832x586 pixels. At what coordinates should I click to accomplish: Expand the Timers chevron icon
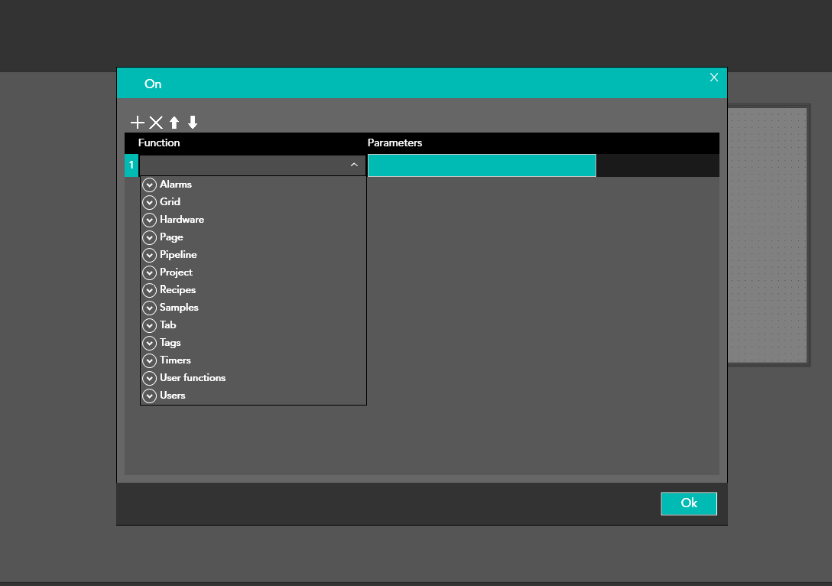[150, 360]
